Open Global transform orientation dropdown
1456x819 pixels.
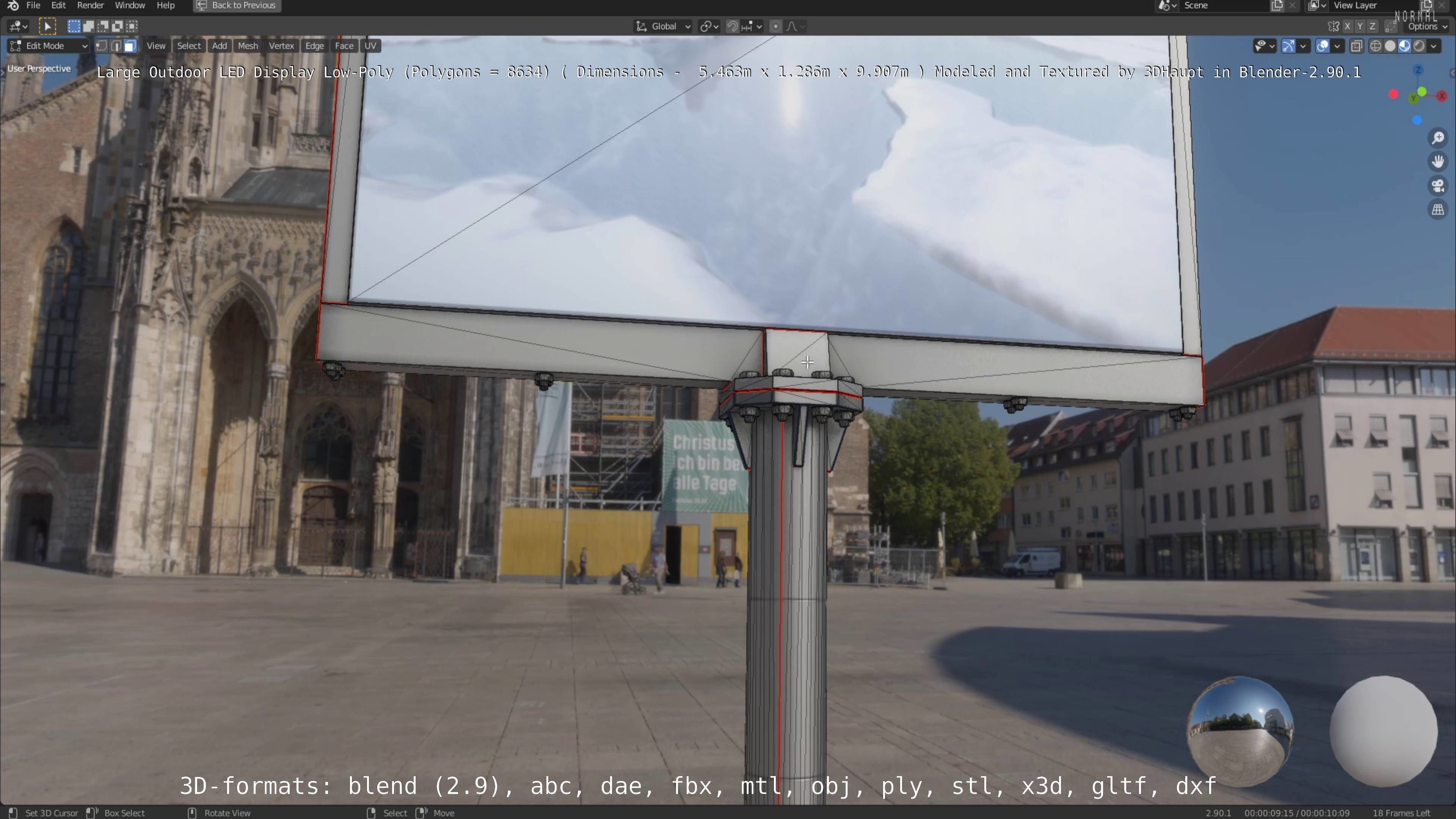(663, 26)
